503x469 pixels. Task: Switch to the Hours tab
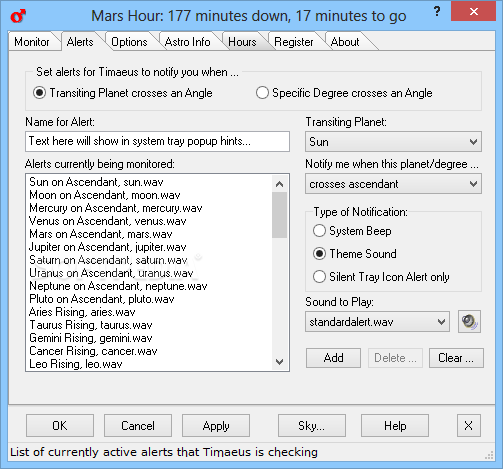(x=242, y=42)
